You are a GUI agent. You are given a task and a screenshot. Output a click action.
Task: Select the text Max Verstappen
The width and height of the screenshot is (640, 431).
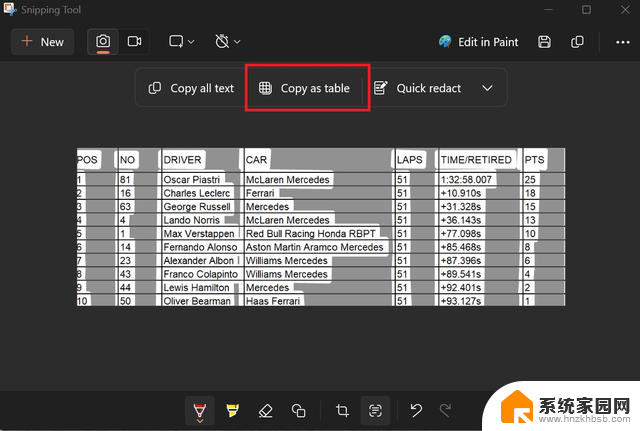[x=199, y=233]
